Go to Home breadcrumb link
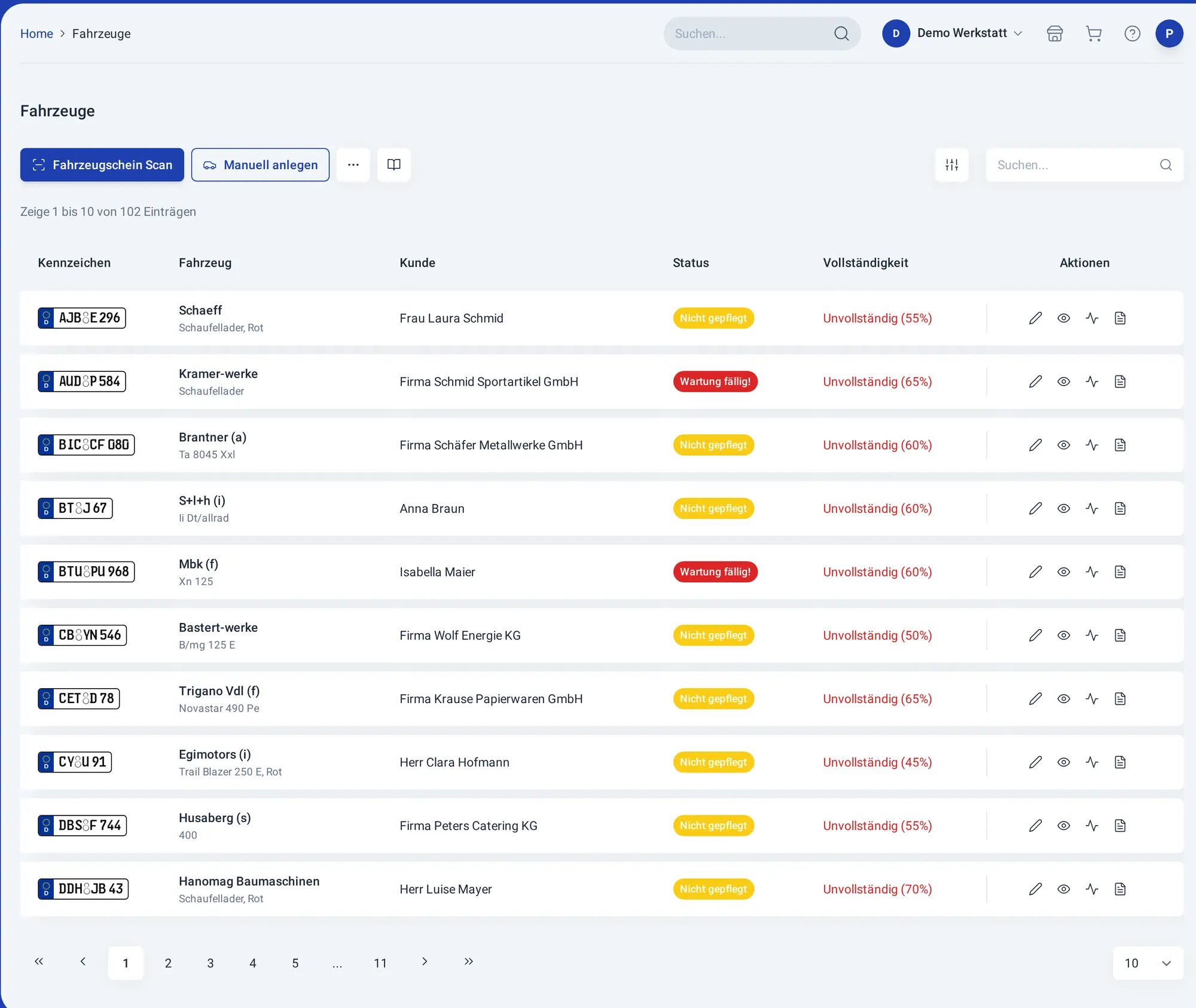1196x1008 pixels. click(x=36, y=33)
